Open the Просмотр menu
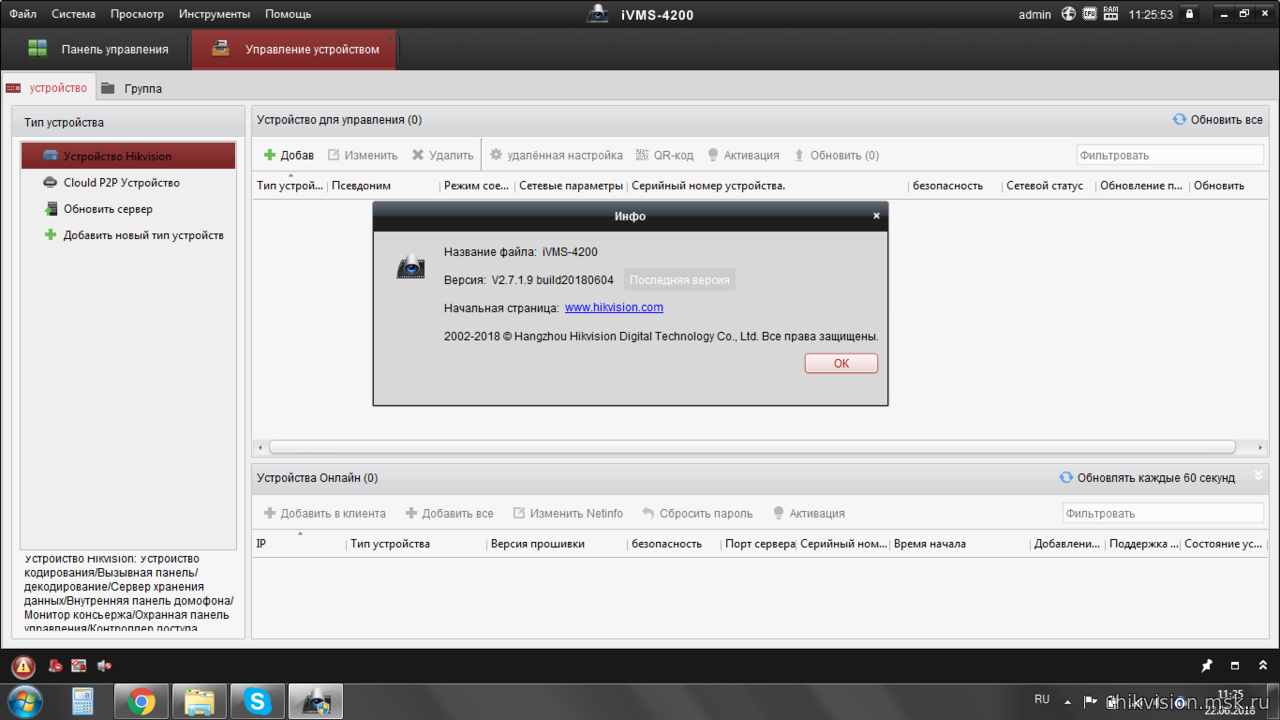The height and width of the screenshot is (720, 1280). point(137,14)
